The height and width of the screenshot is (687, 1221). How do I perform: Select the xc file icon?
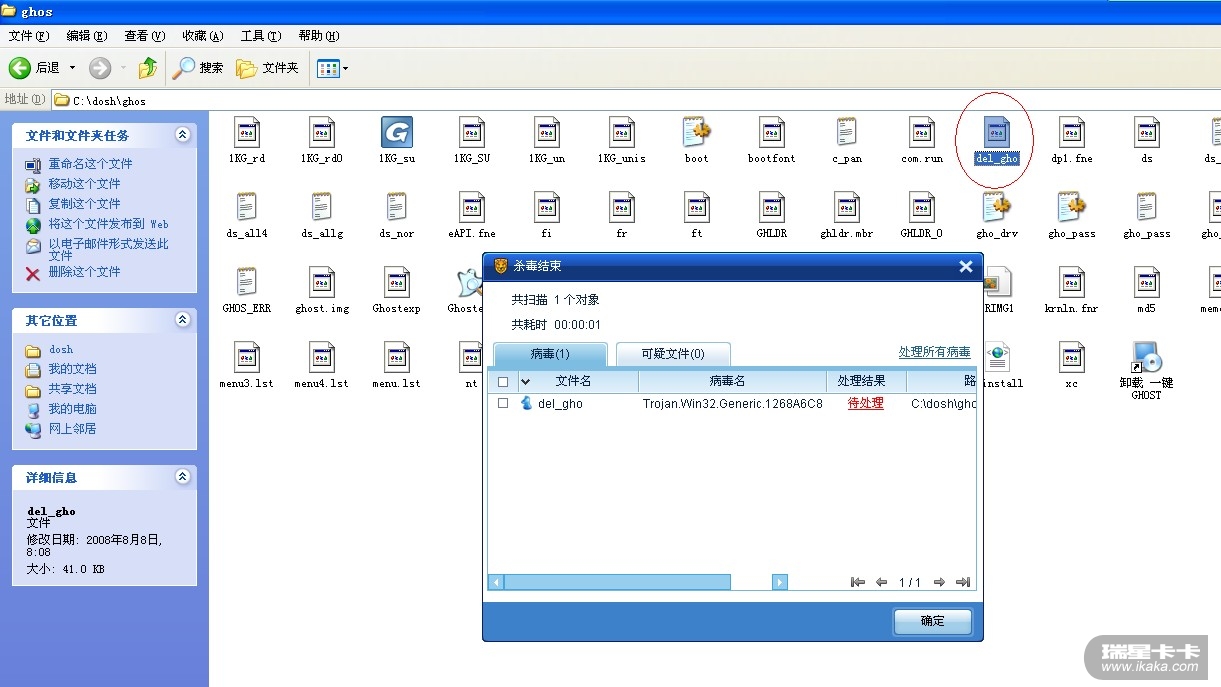1072,357
